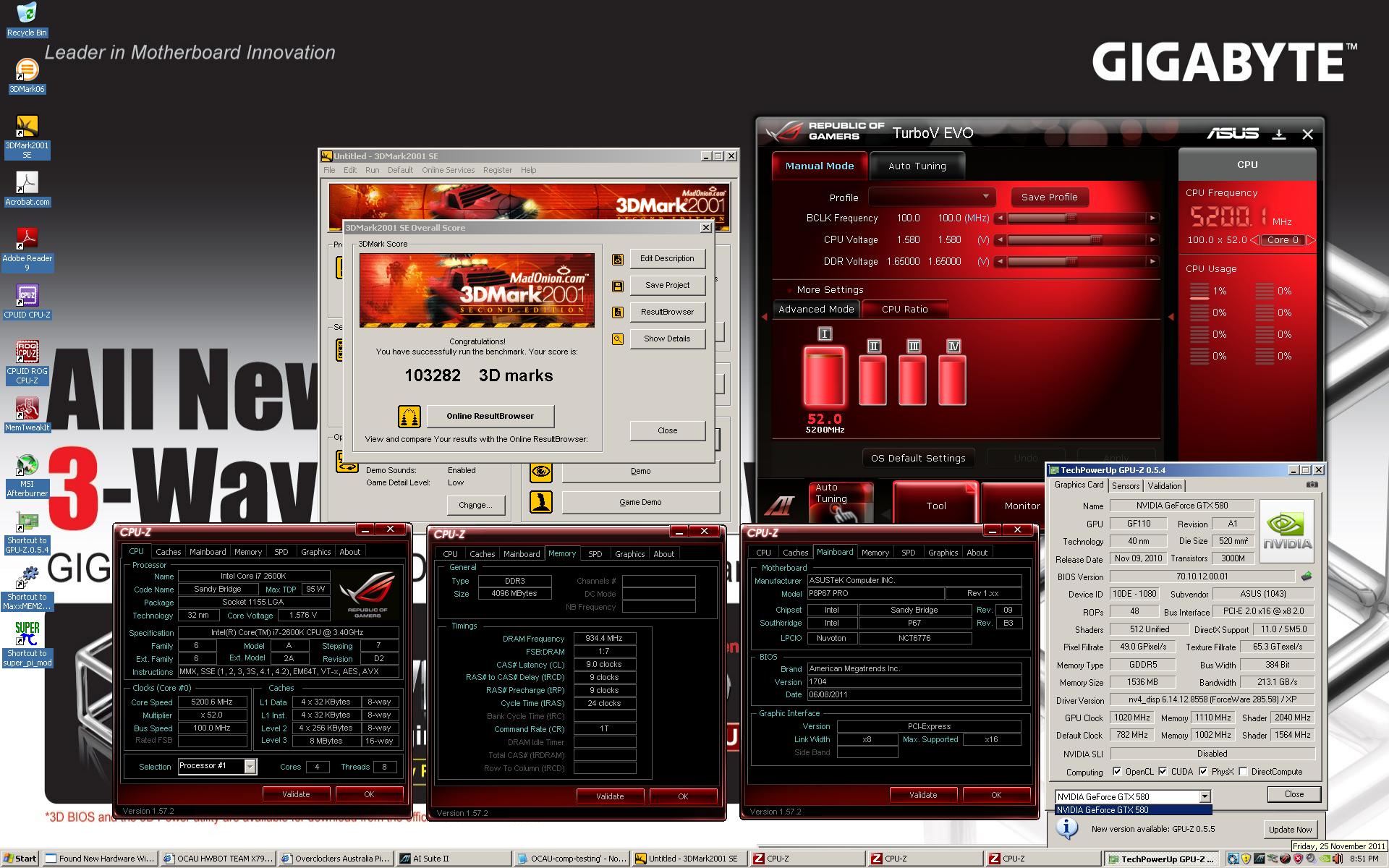Click right arrow next to Core 0

coord(1310,240)
